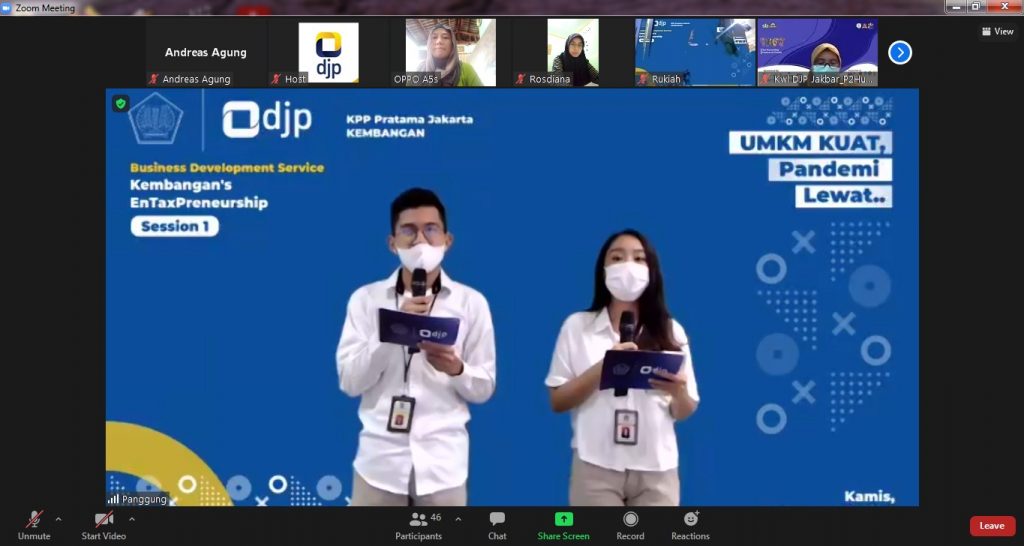The height and width of the screenshot is (546, 1024).
Task: Select Rosdiana's video tile
Action: [x=573, y=52]
